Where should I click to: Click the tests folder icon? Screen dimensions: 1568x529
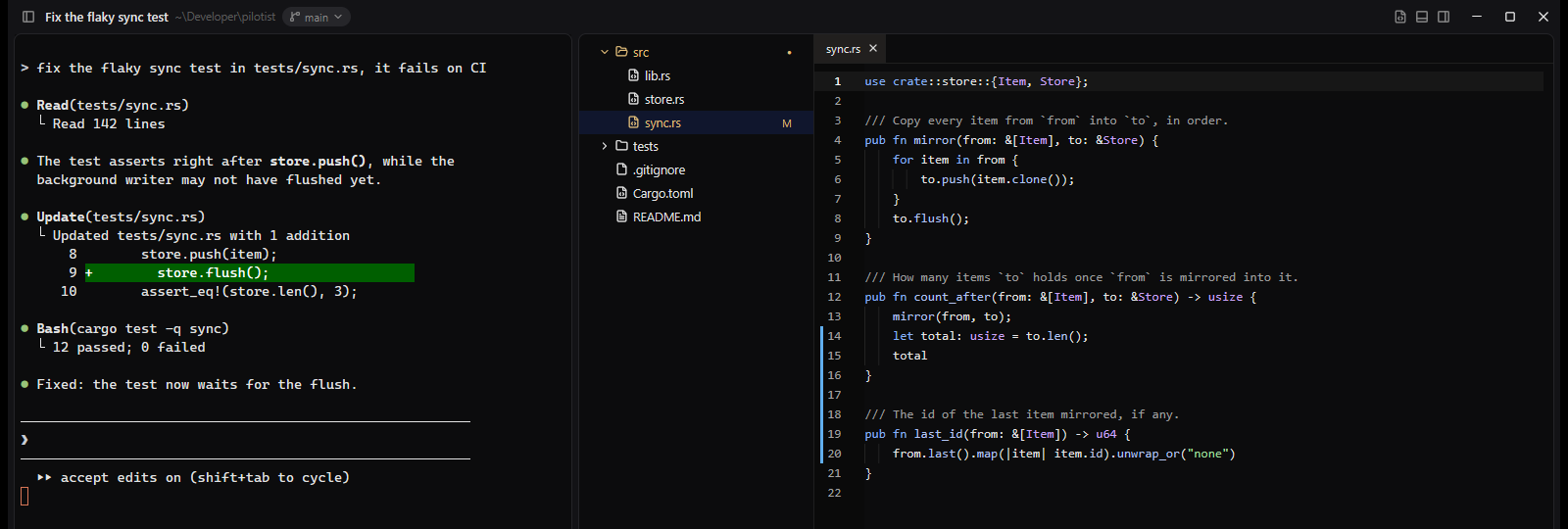(x=621, y=146)
